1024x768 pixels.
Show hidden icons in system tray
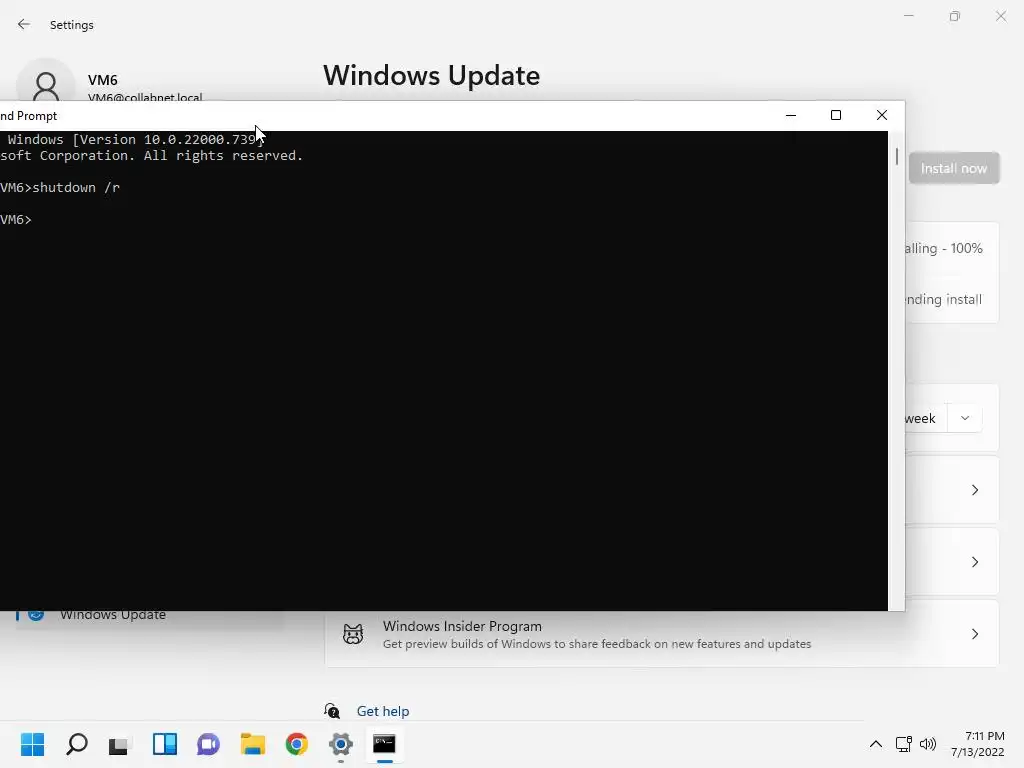(x=876, y=744)
